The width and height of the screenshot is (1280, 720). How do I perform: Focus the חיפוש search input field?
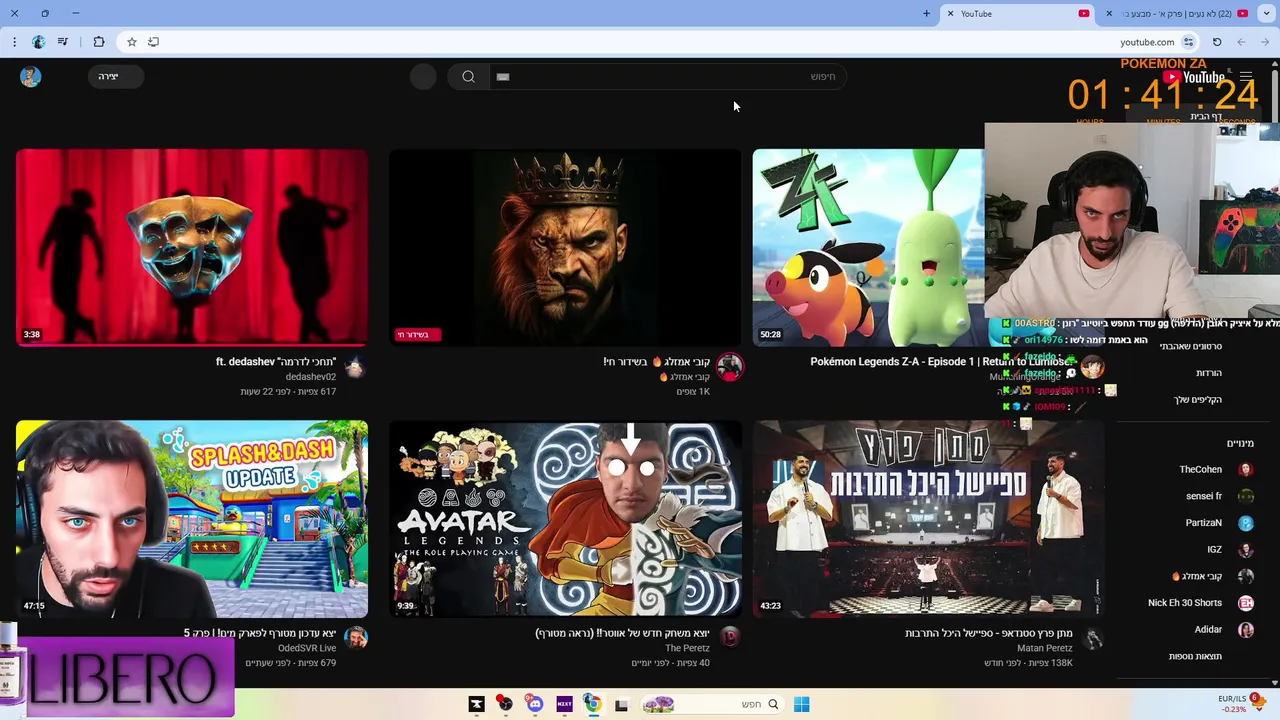(x=668, y=76)
